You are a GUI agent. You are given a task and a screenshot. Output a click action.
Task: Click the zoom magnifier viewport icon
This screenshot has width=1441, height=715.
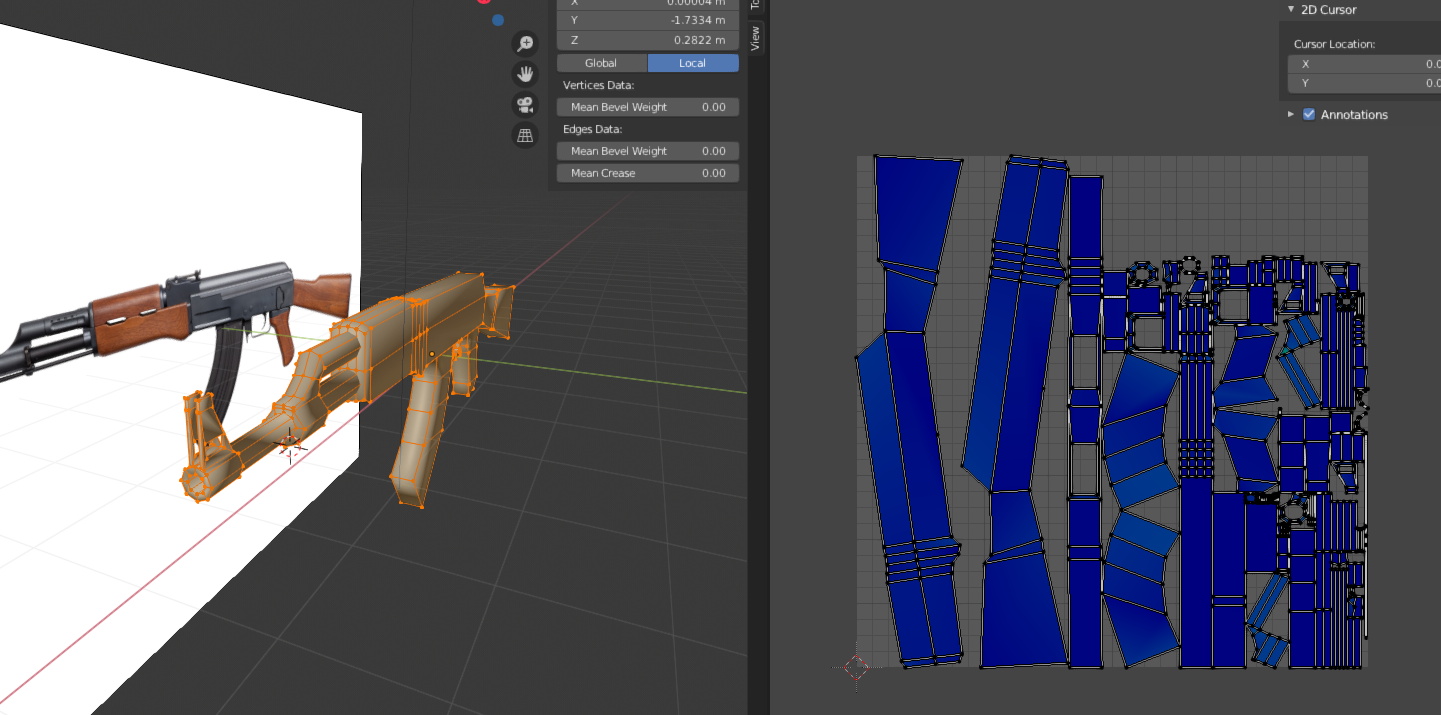coord(525,43)
